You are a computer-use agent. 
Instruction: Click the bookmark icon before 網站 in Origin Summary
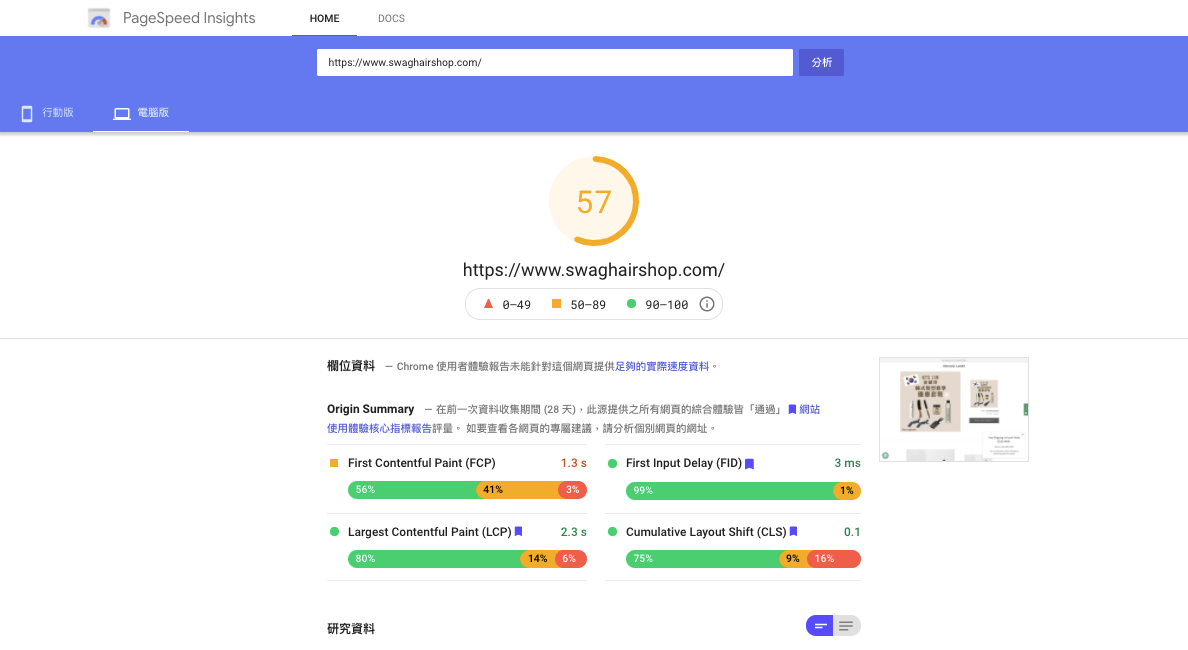(x=792, y=409)
